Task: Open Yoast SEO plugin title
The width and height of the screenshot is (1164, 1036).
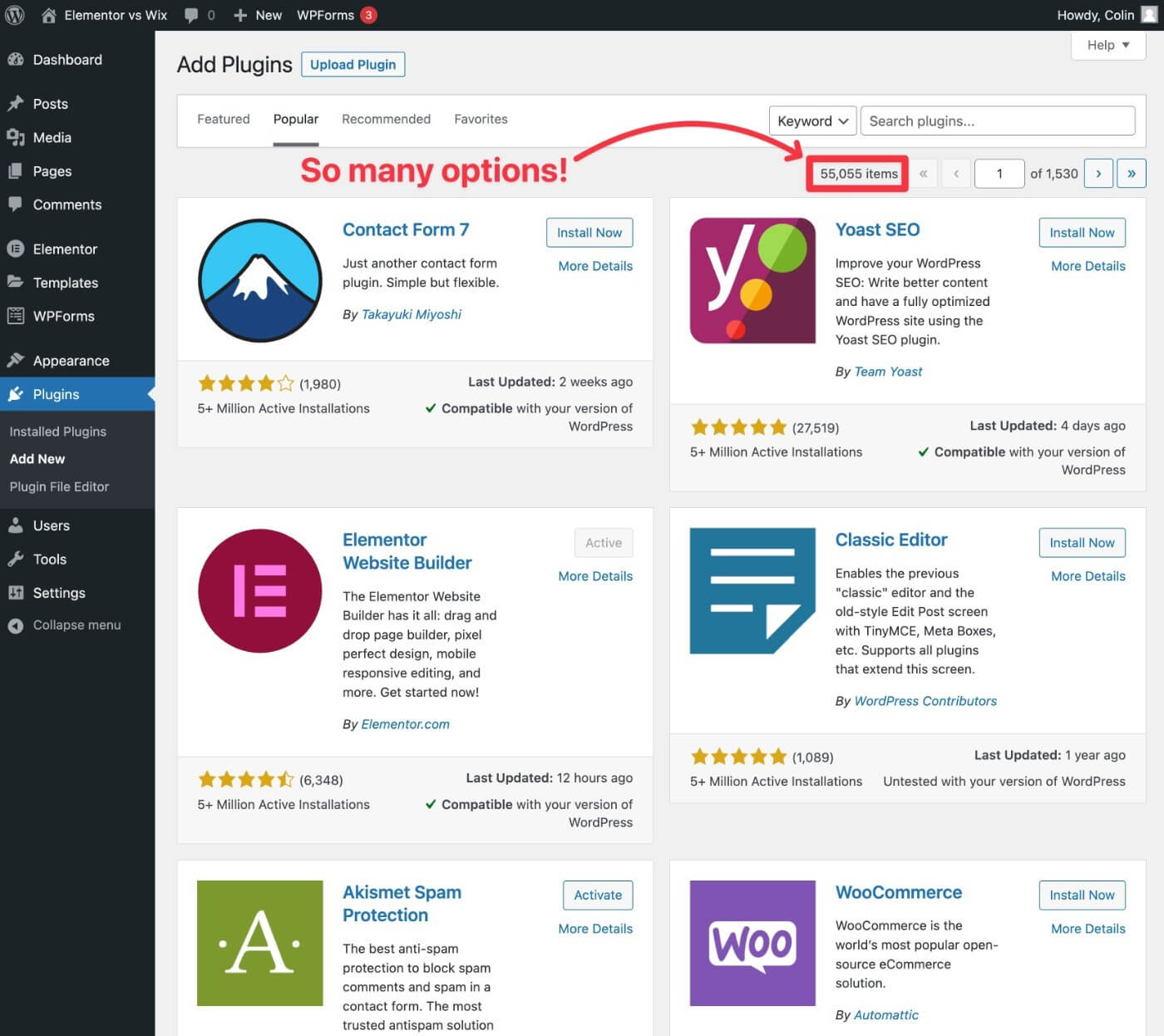Action: (x=877, y=229)
